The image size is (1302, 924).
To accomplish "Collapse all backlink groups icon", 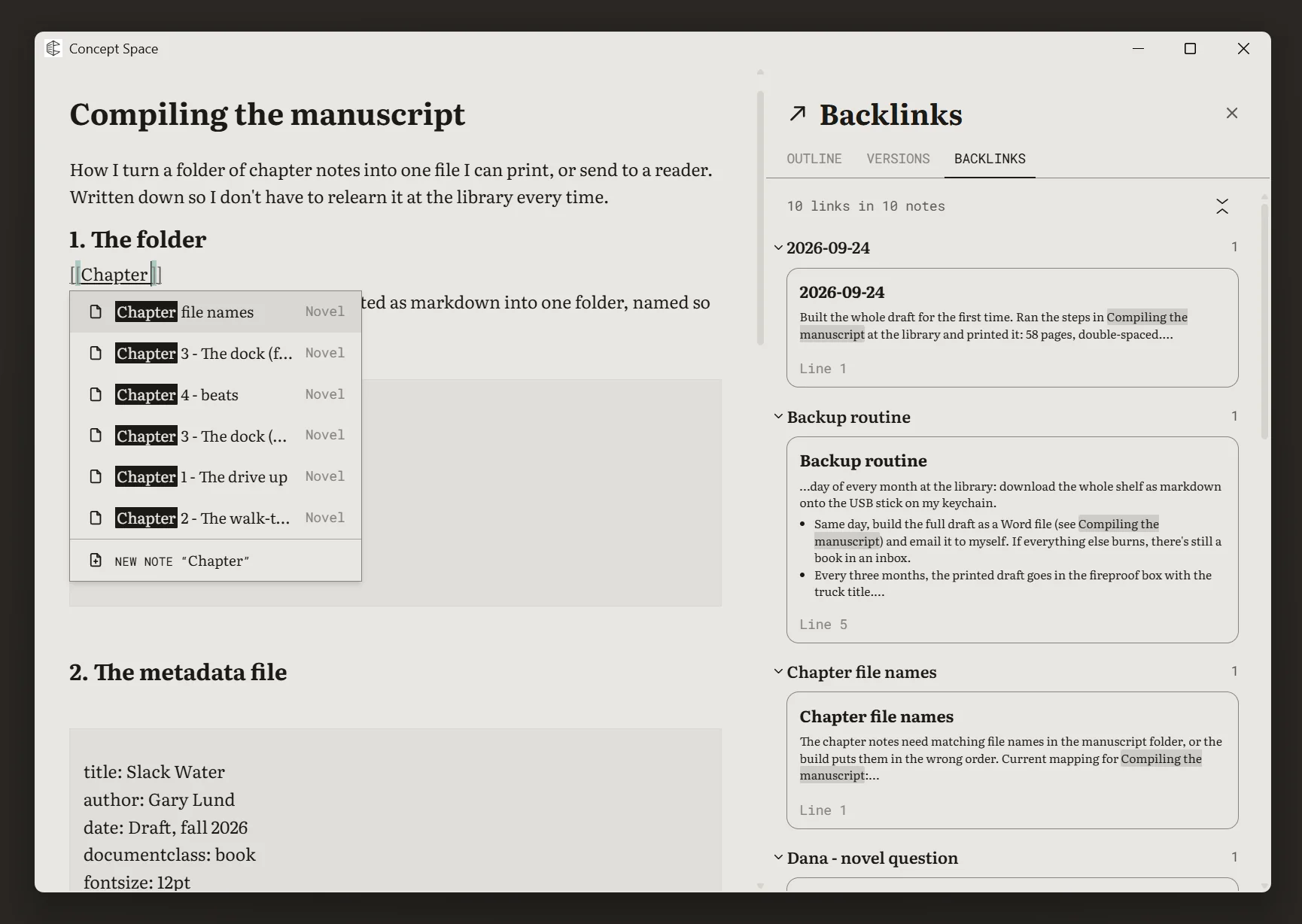I will [1222, 206].
